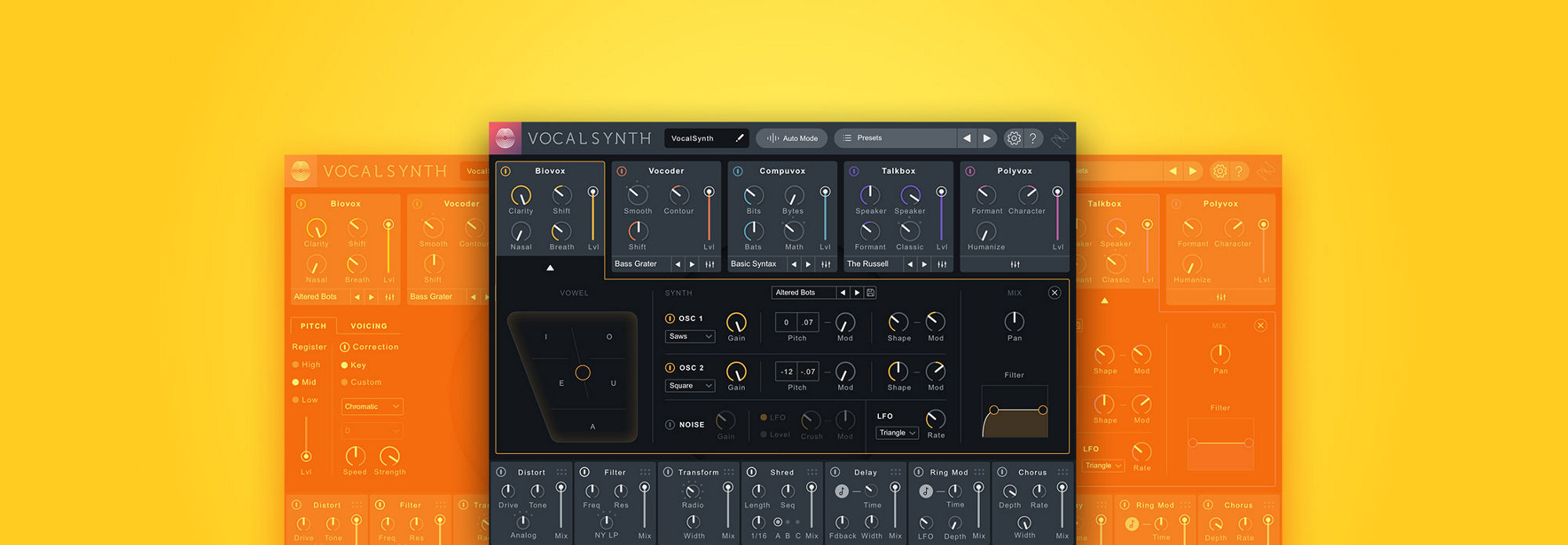Click the Delay tempo sync note icon
The height and width of the screenshot is (545, 1568).
pyautogui.click(x=841, y=491)
